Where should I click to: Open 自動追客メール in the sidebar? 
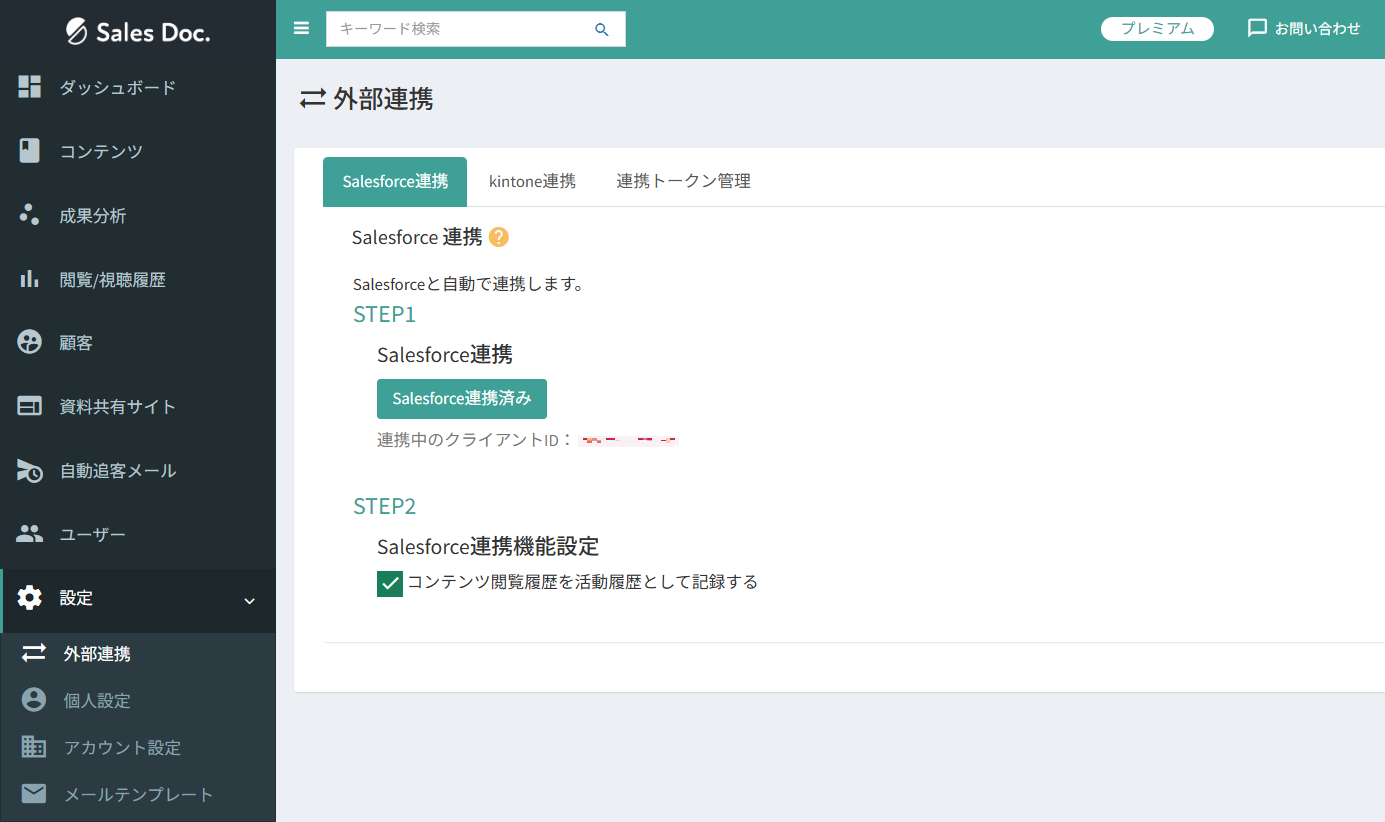(x=118, y=471)
